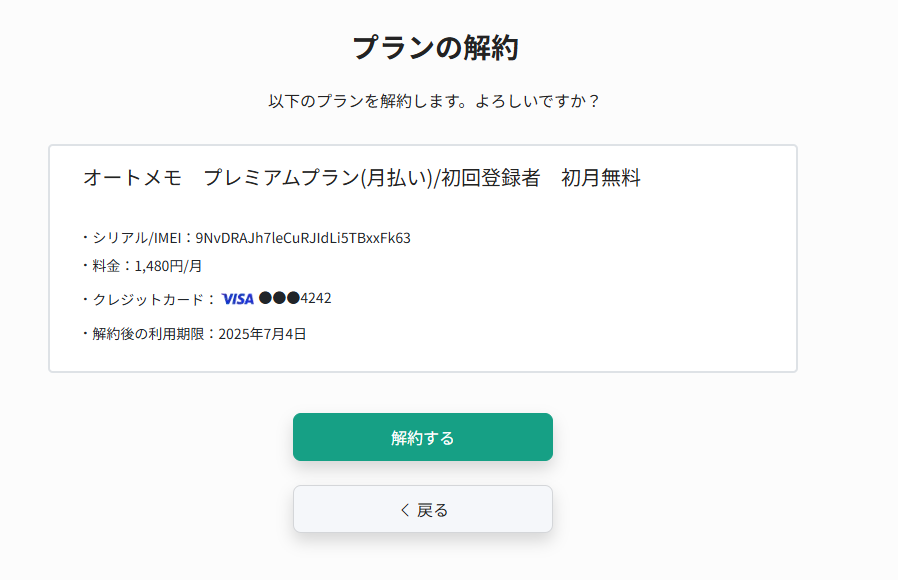
Task: Click the VISA card logo
Action: 238,299
